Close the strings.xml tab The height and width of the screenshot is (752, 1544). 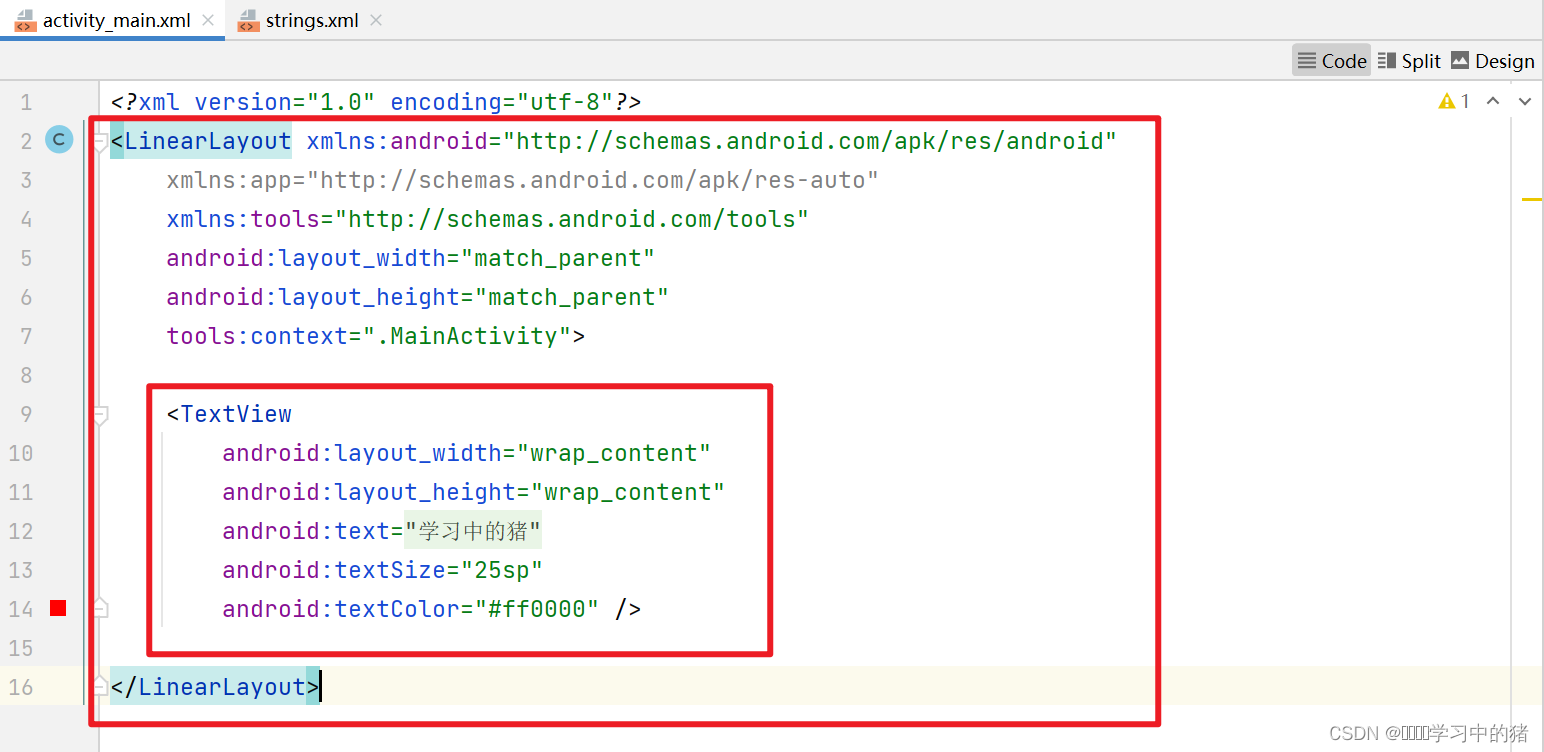(x=375, y=20)
